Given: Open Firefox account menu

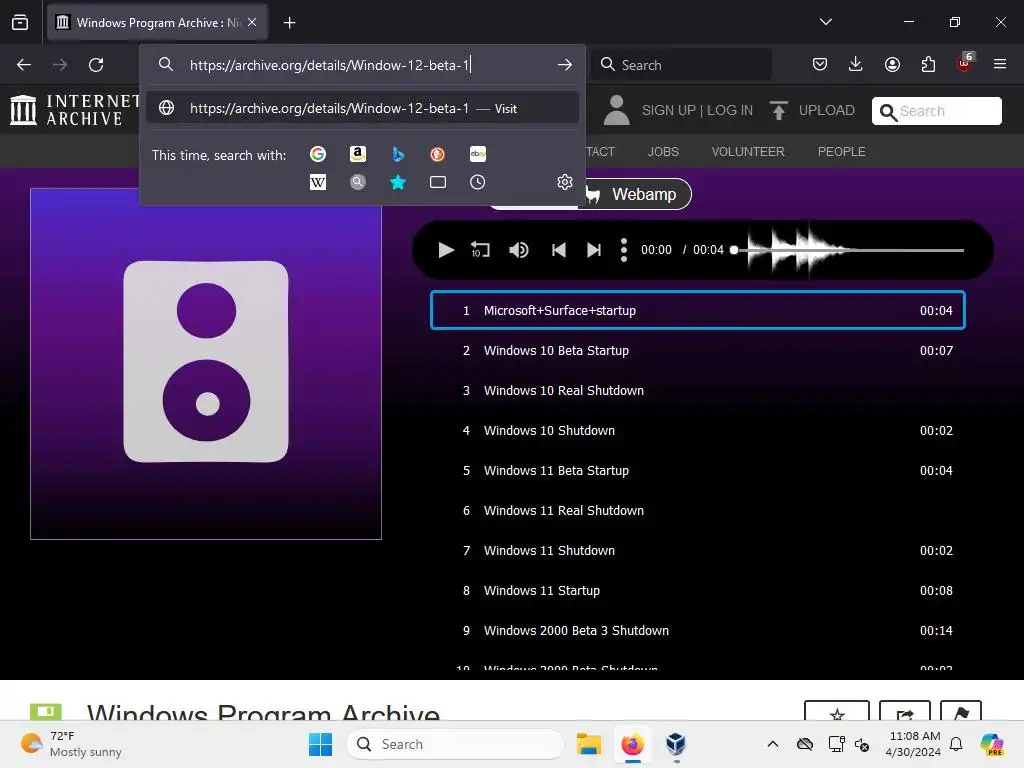Looking at the screenshot, I should (x=892, y=64).
